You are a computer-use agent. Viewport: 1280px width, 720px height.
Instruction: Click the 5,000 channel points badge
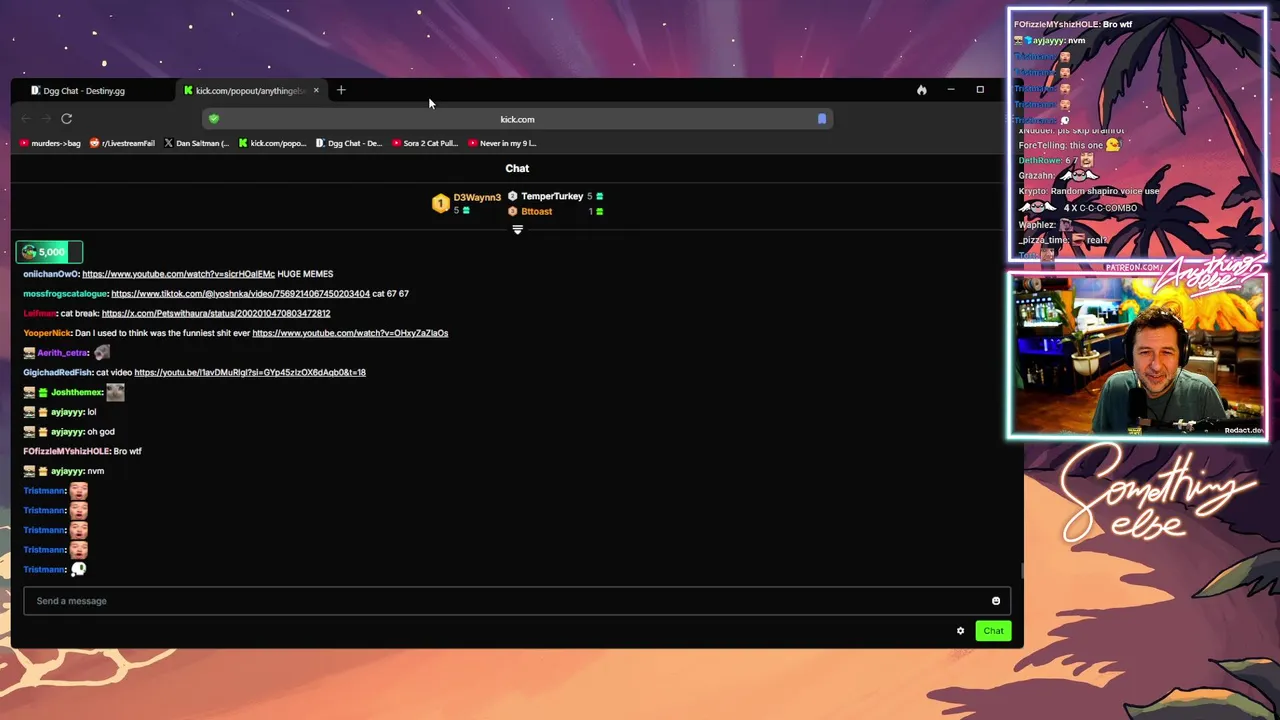pos(49,252)
